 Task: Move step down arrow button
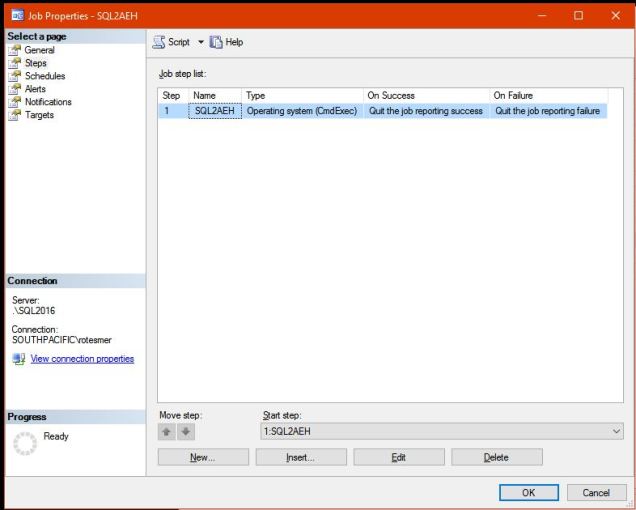click(186, 432)
